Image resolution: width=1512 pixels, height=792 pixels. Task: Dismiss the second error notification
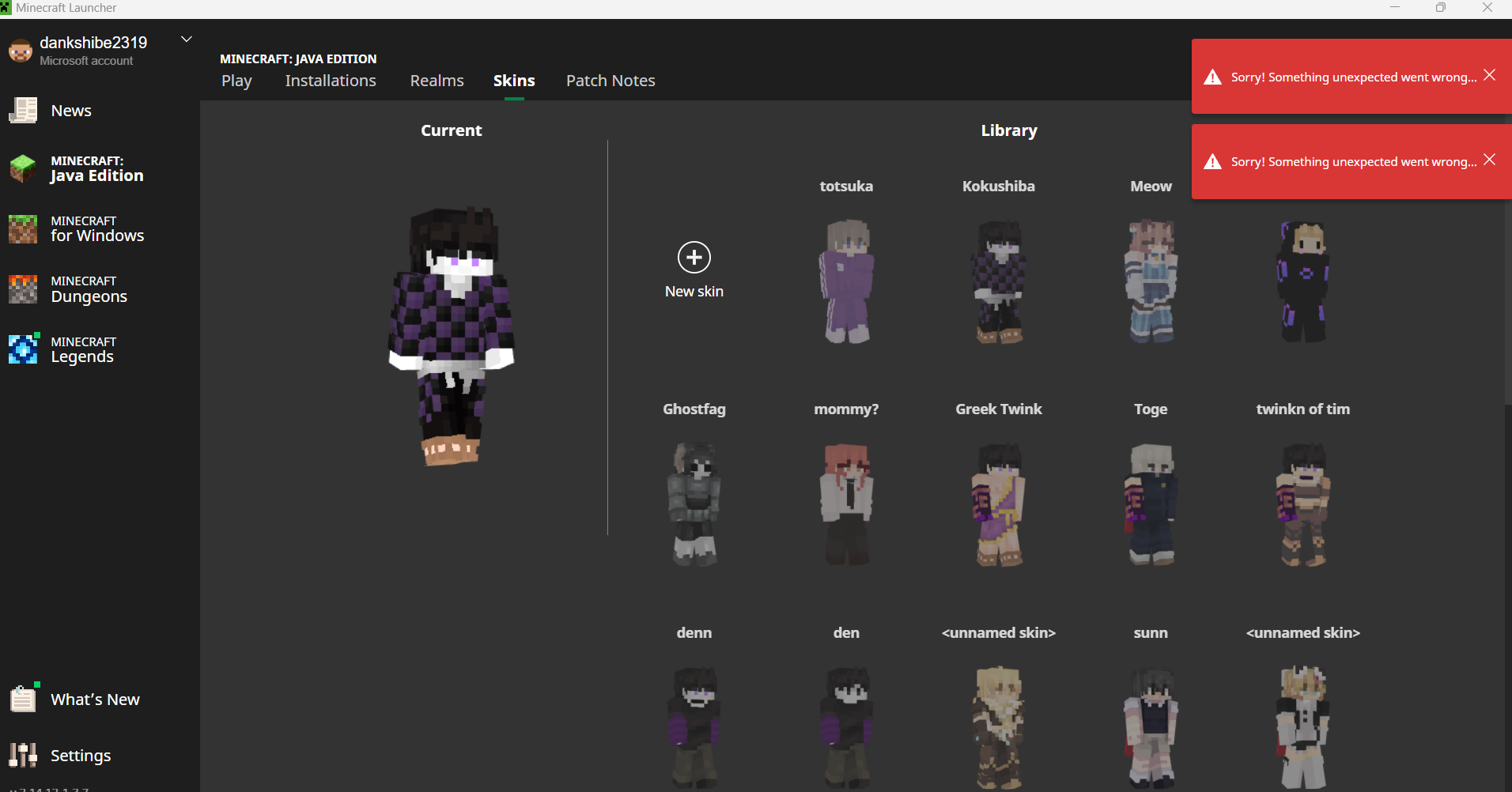[1489, 160]
